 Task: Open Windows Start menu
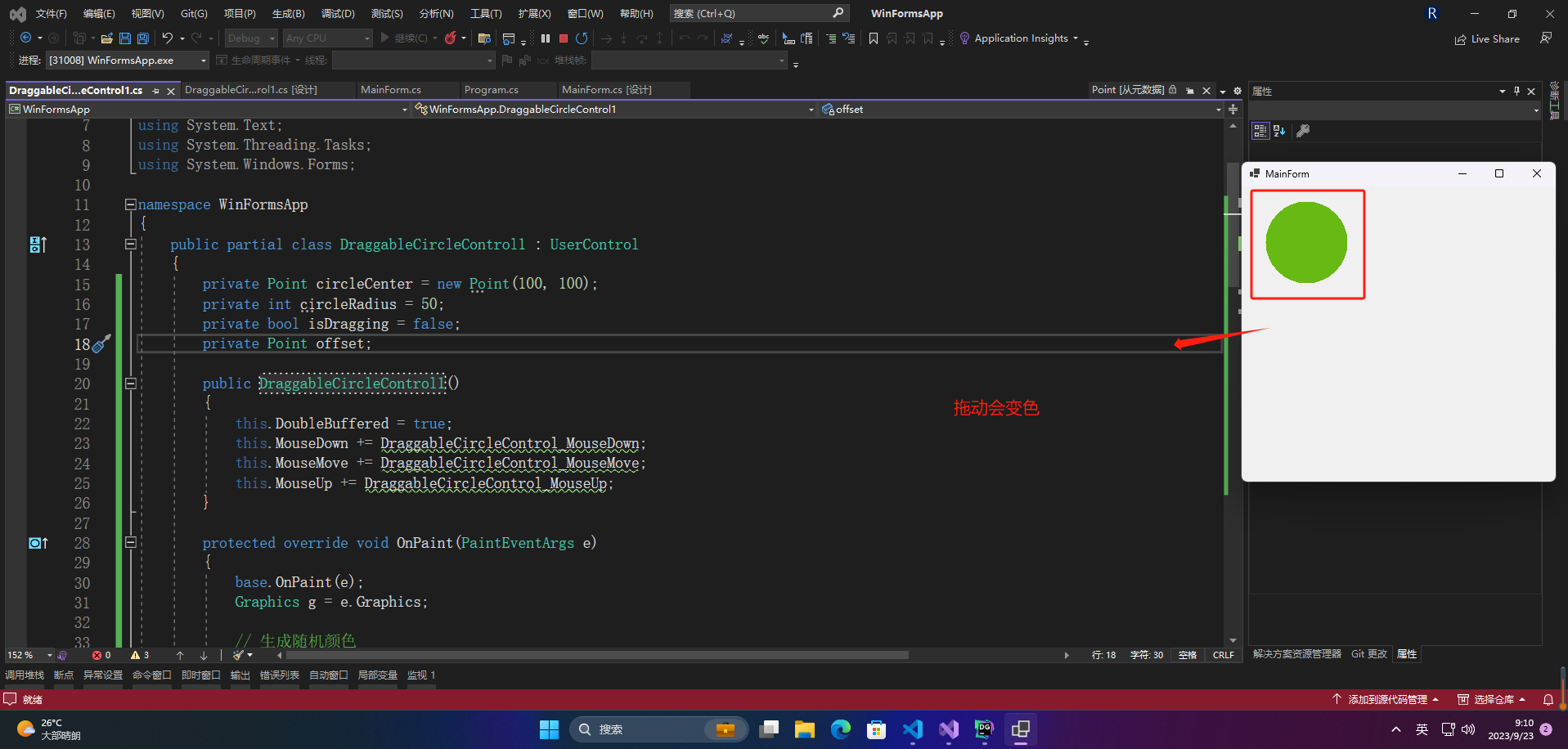(549, 729)
